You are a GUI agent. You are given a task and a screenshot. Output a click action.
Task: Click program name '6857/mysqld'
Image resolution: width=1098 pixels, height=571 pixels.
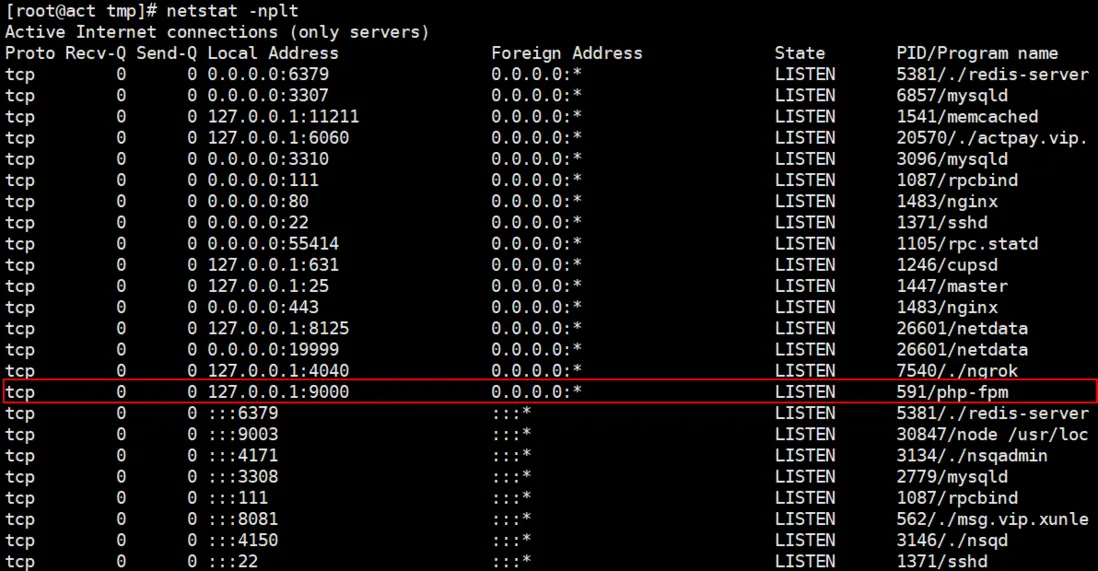[952, 95]
